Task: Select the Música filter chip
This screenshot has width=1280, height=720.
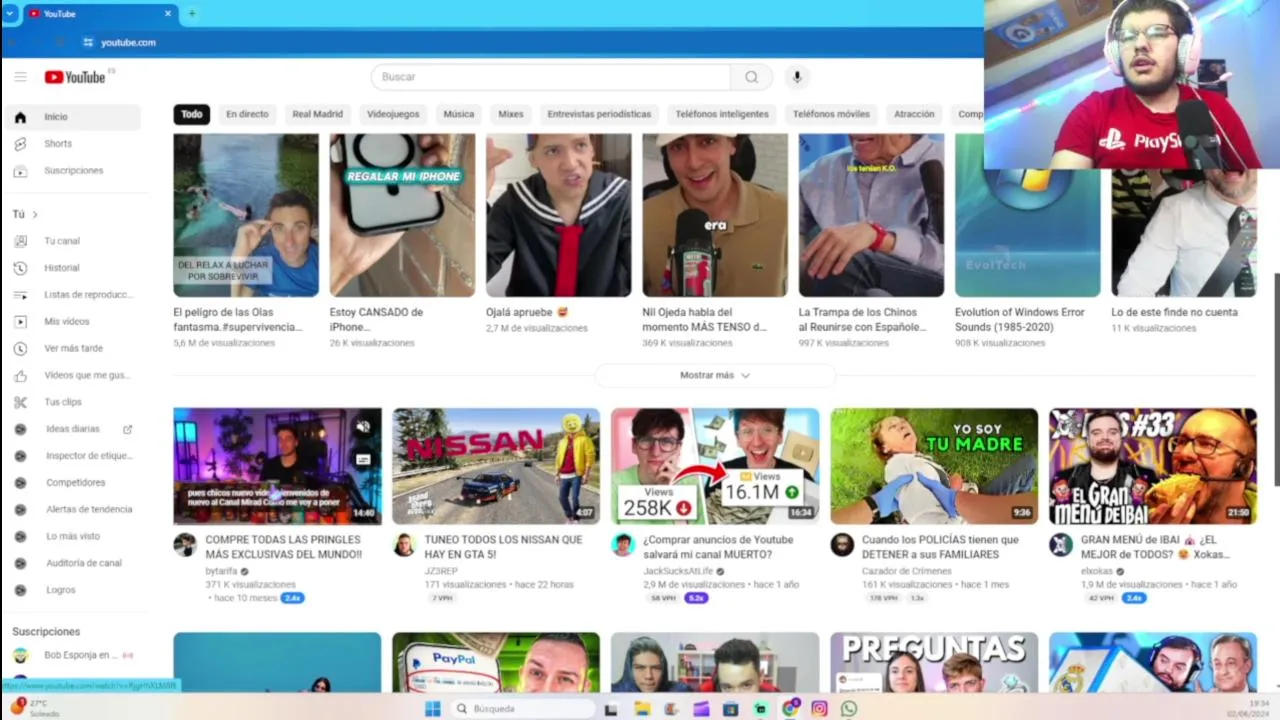Action: [x=459, y=114]
